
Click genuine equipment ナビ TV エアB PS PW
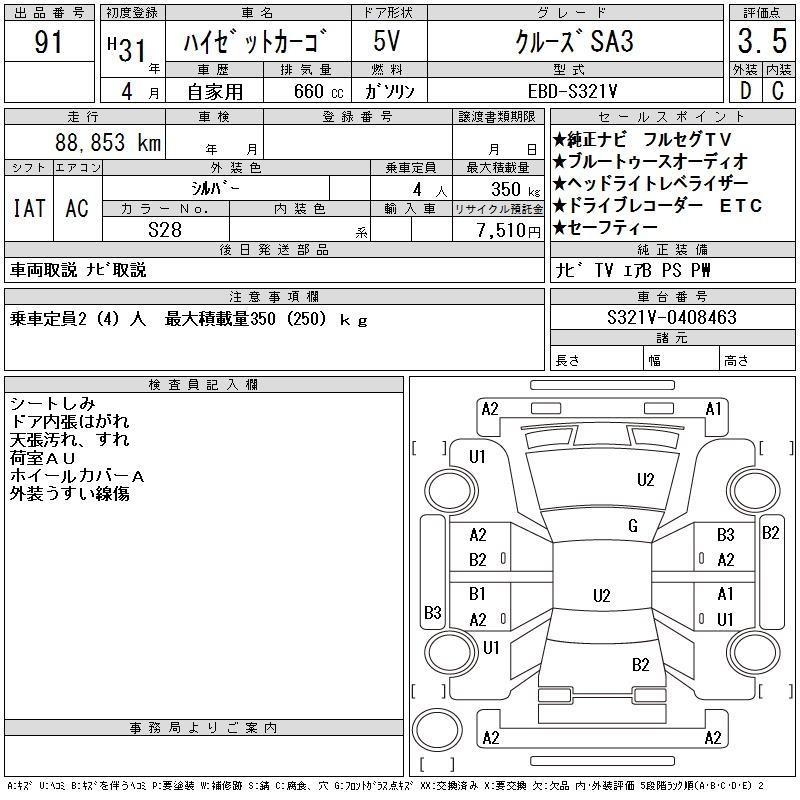(632, 270)
